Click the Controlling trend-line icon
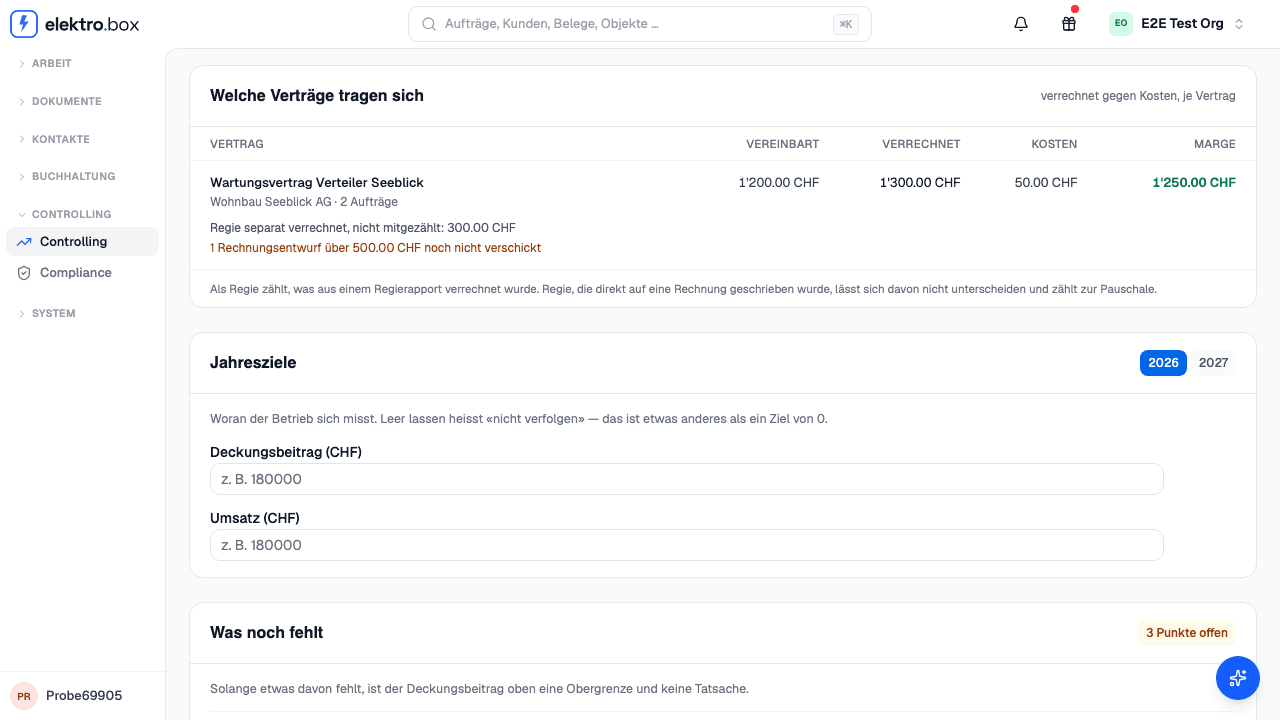 24,242
